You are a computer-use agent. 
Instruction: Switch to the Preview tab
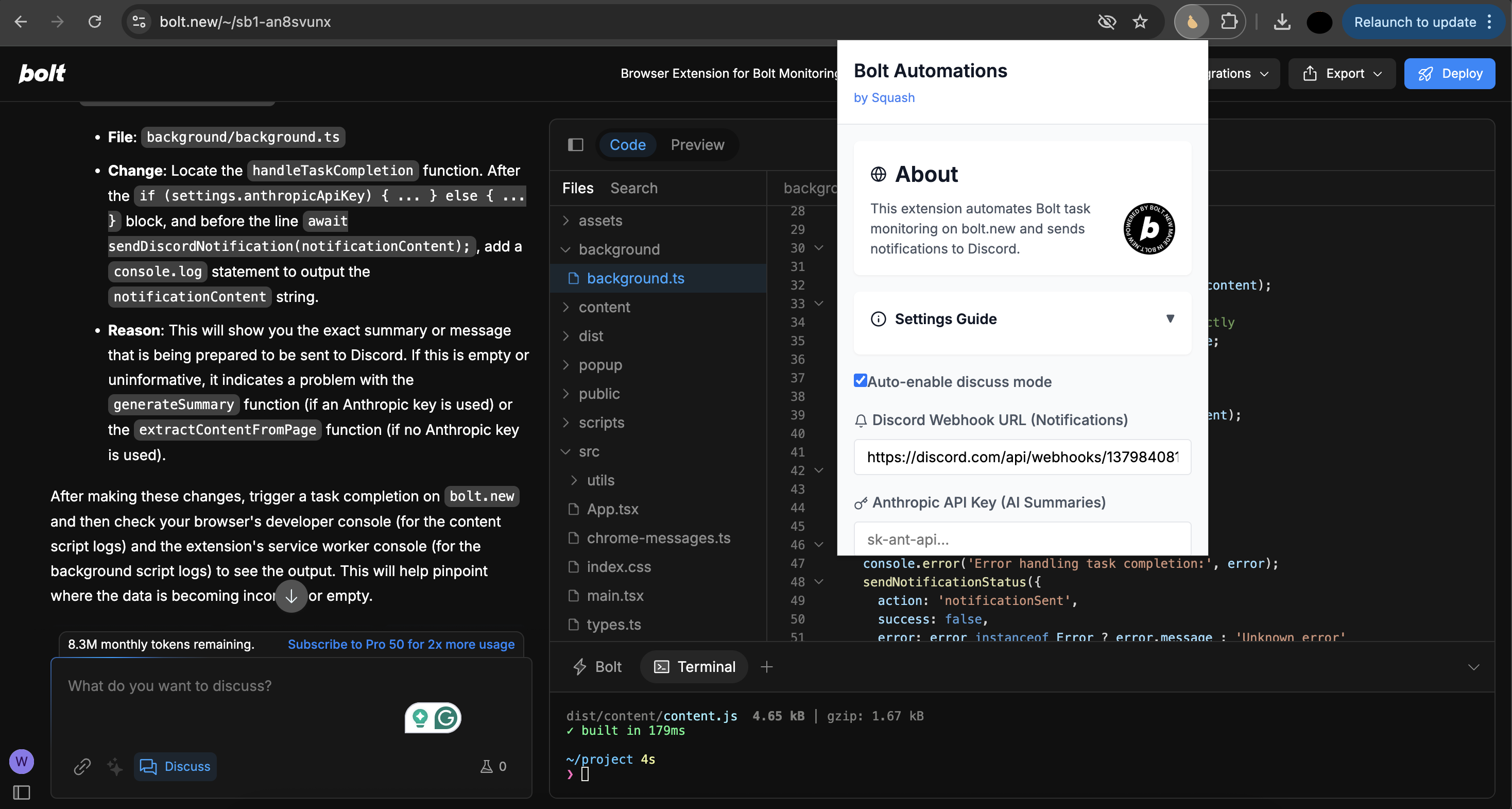click(x=697, y=144)
